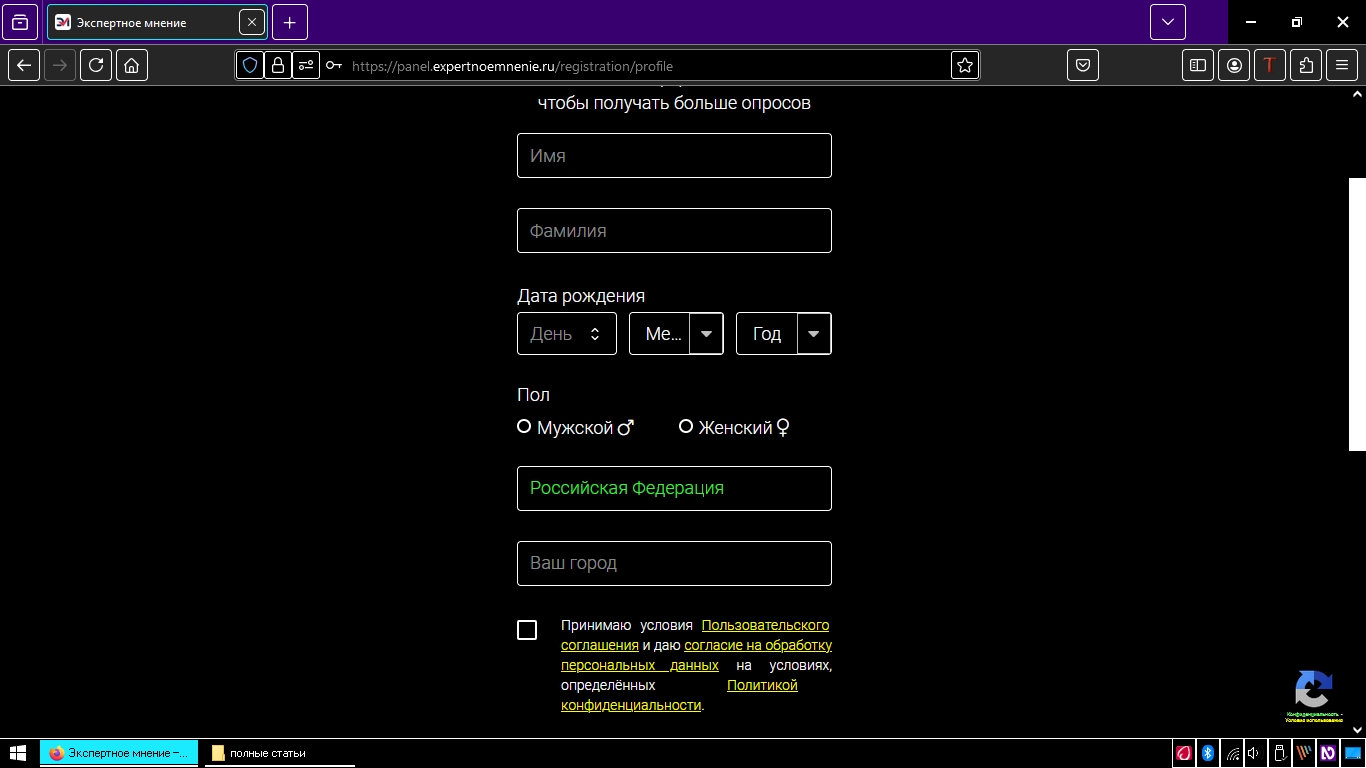
Task: Select the Женский gender radio button
Action: [x=686, y=427]
